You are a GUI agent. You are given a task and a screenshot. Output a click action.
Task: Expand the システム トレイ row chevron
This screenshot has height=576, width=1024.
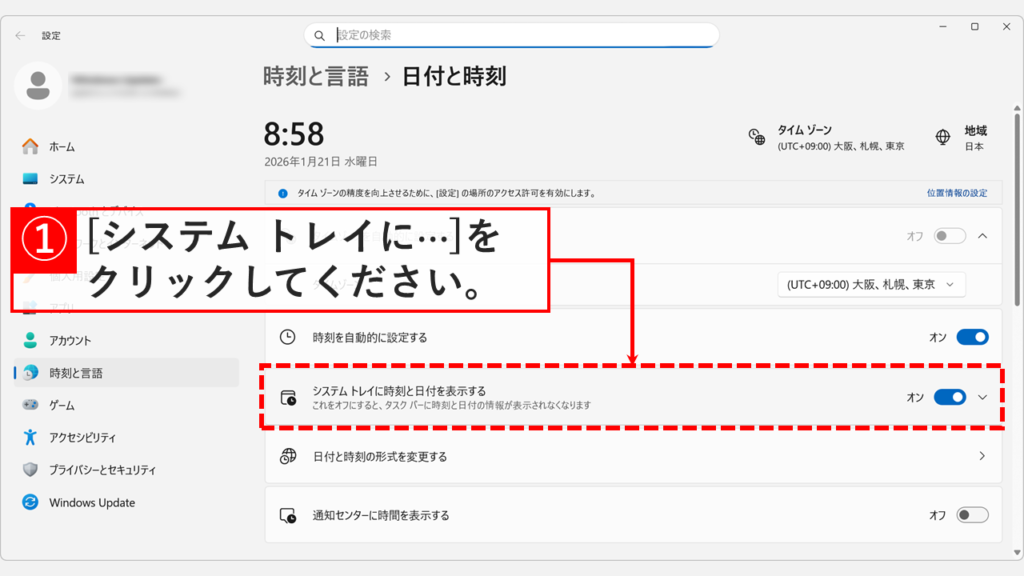pos(984,396)
